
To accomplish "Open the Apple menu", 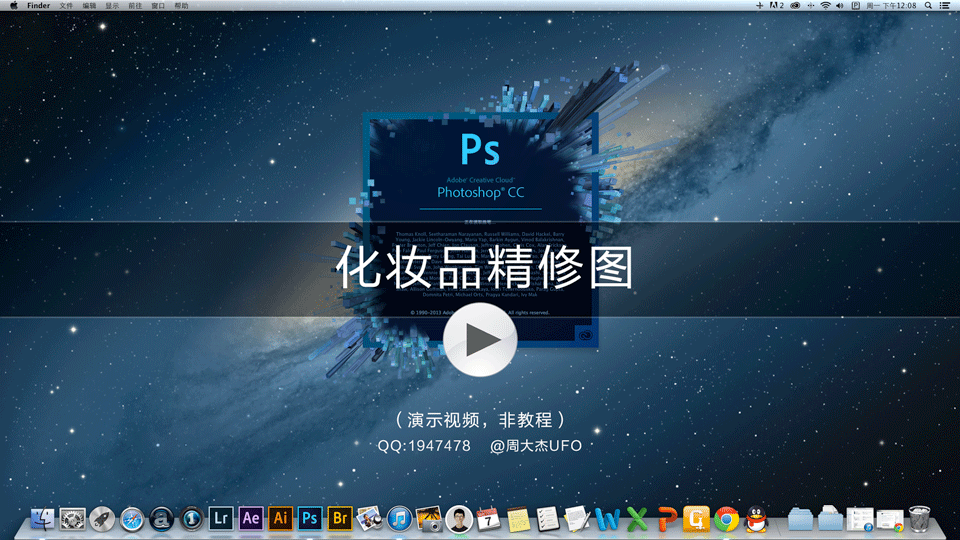I will click(13, 6).
